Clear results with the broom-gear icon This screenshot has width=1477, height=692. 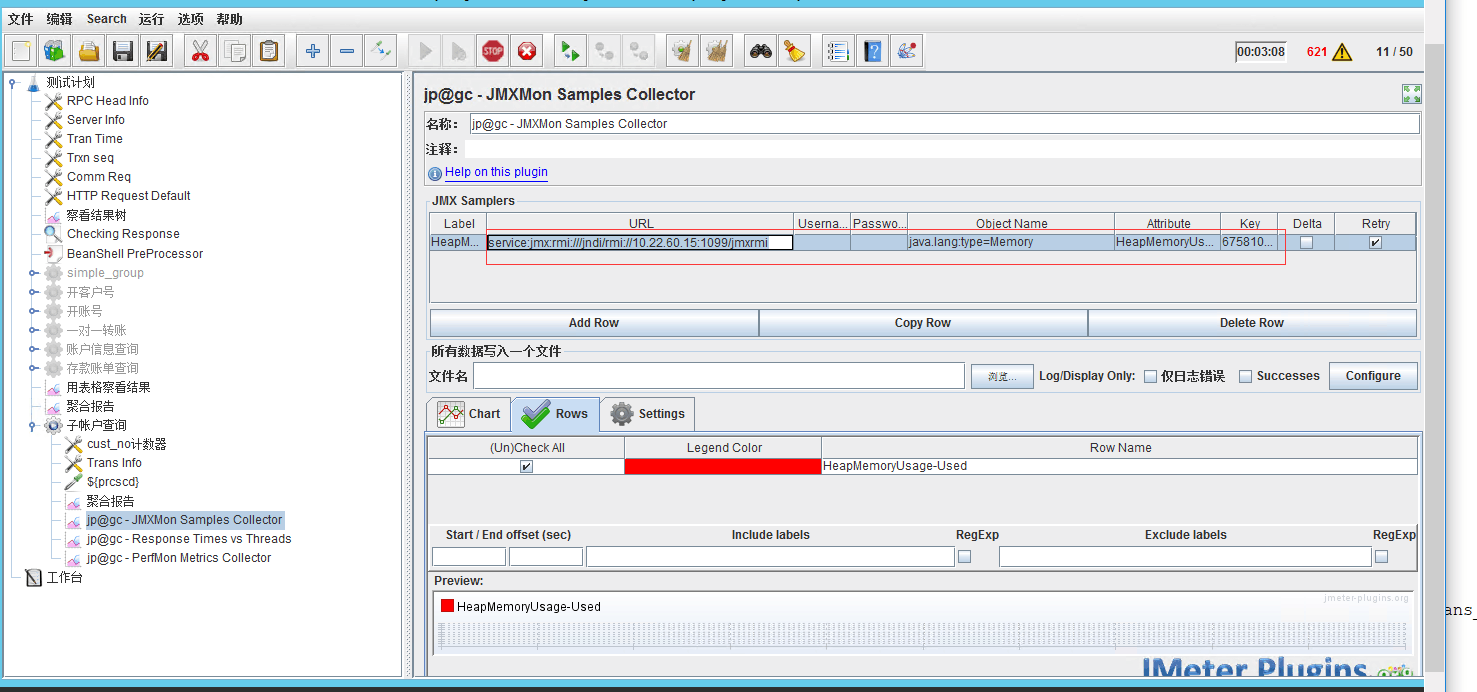pyautogui.click(x=683, y=51)
